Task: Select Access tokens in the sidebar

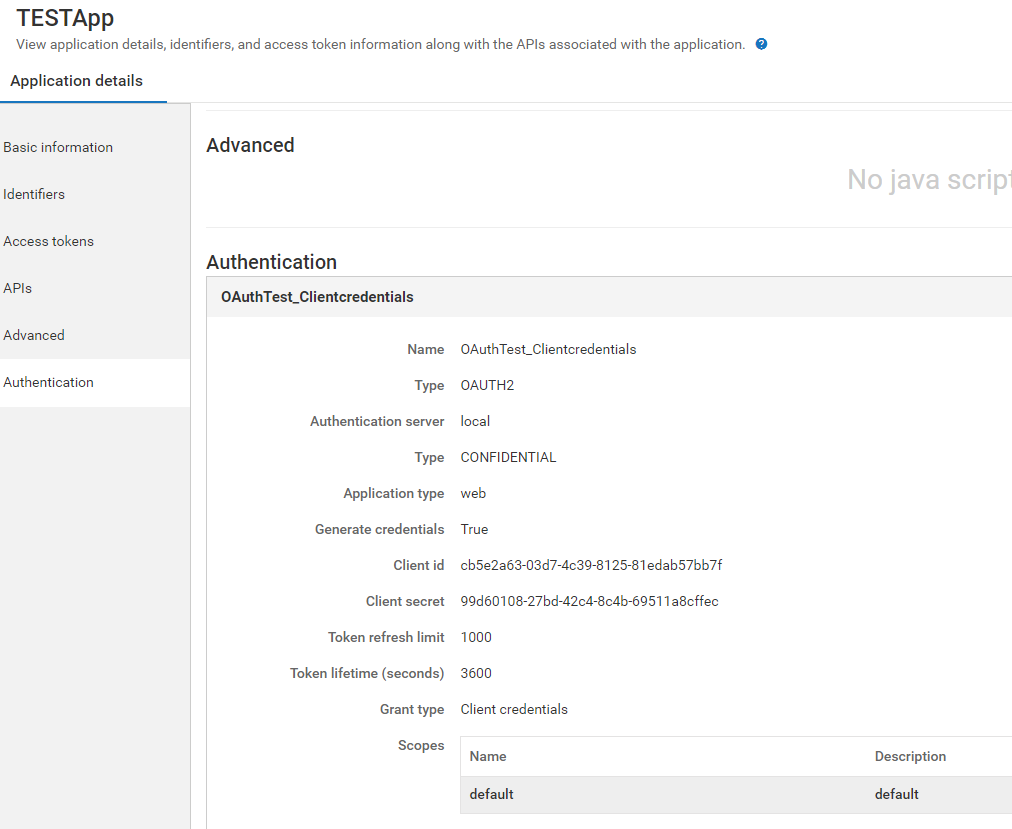Action: pos(48,241)
